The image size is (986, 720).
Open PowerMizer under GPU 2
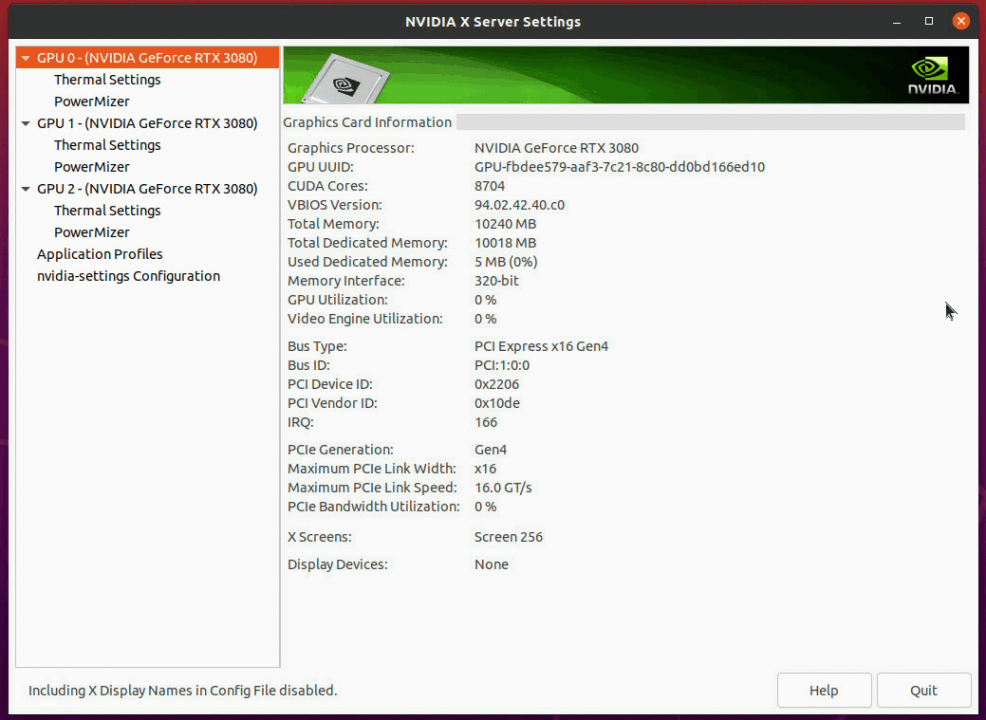click(92, 232)
